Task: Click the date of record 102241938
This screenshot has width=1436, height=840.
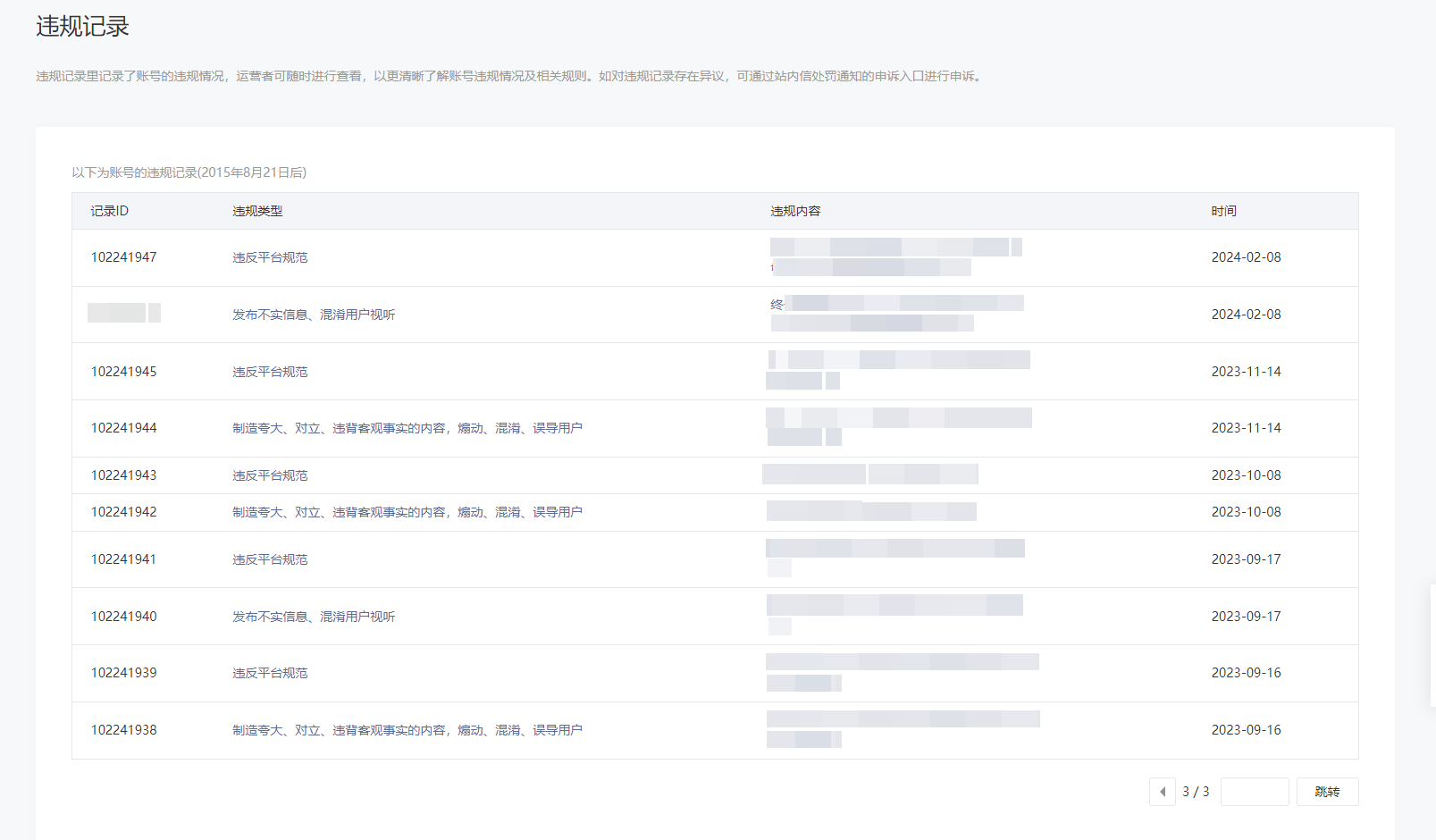Action: click(x=1246, y=730)
